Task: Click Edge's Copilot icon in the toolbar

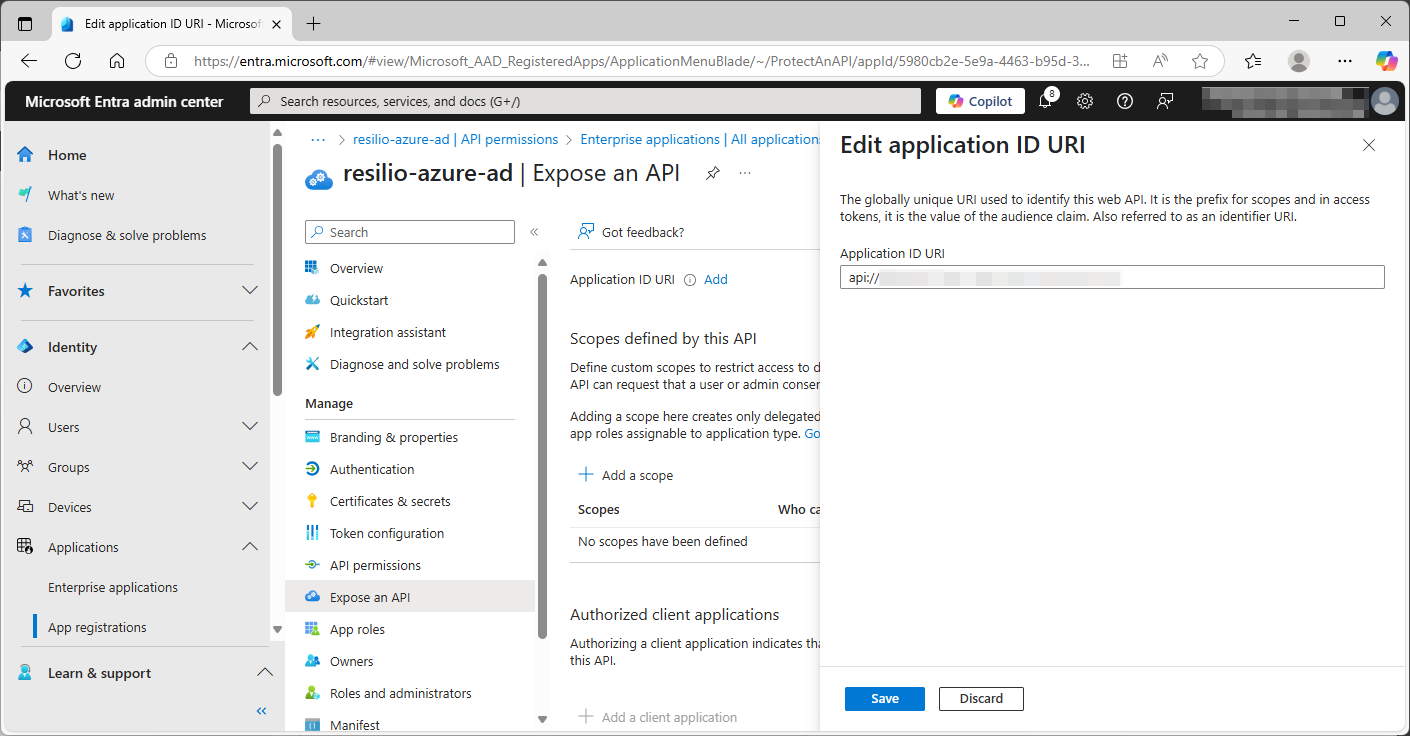Action: (x=1387, y=60)
